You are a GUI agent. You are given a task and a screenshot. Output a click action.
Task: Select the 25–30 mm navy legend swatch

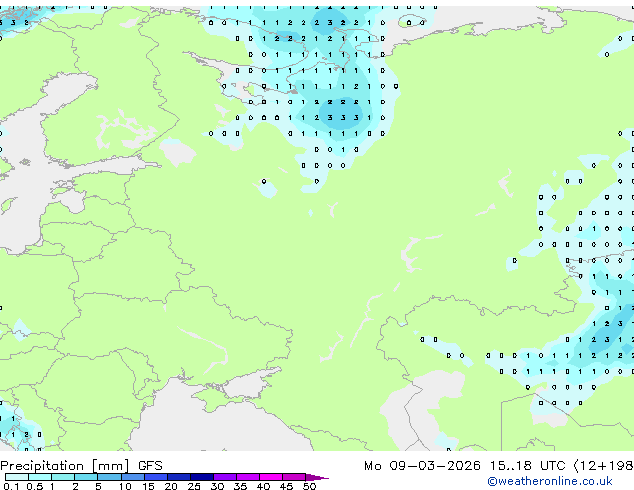201,477
